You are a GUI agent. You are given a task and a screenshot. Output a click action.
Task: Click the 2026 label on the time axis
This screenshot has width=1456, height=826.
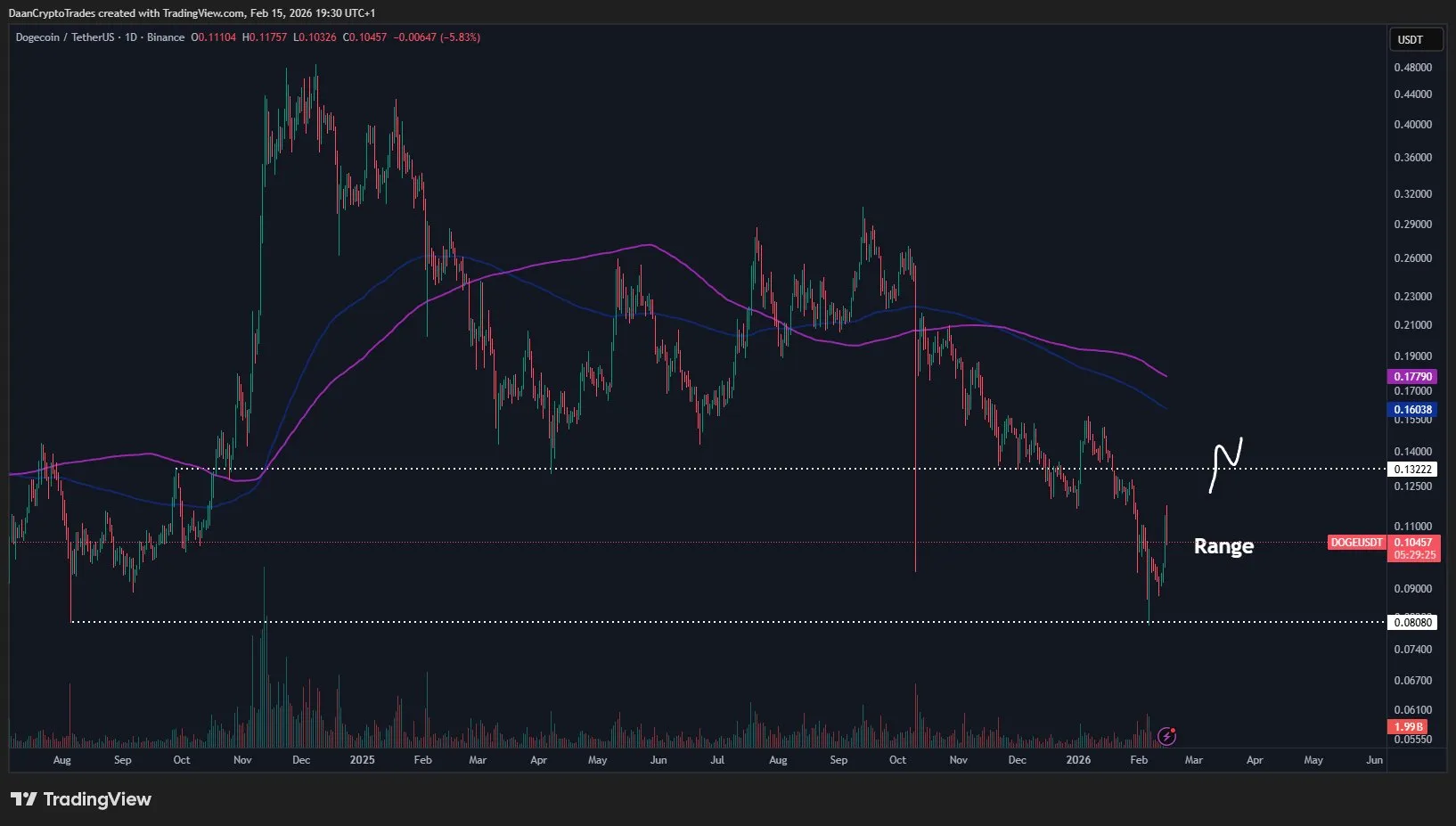click(x=1078, y=760)
